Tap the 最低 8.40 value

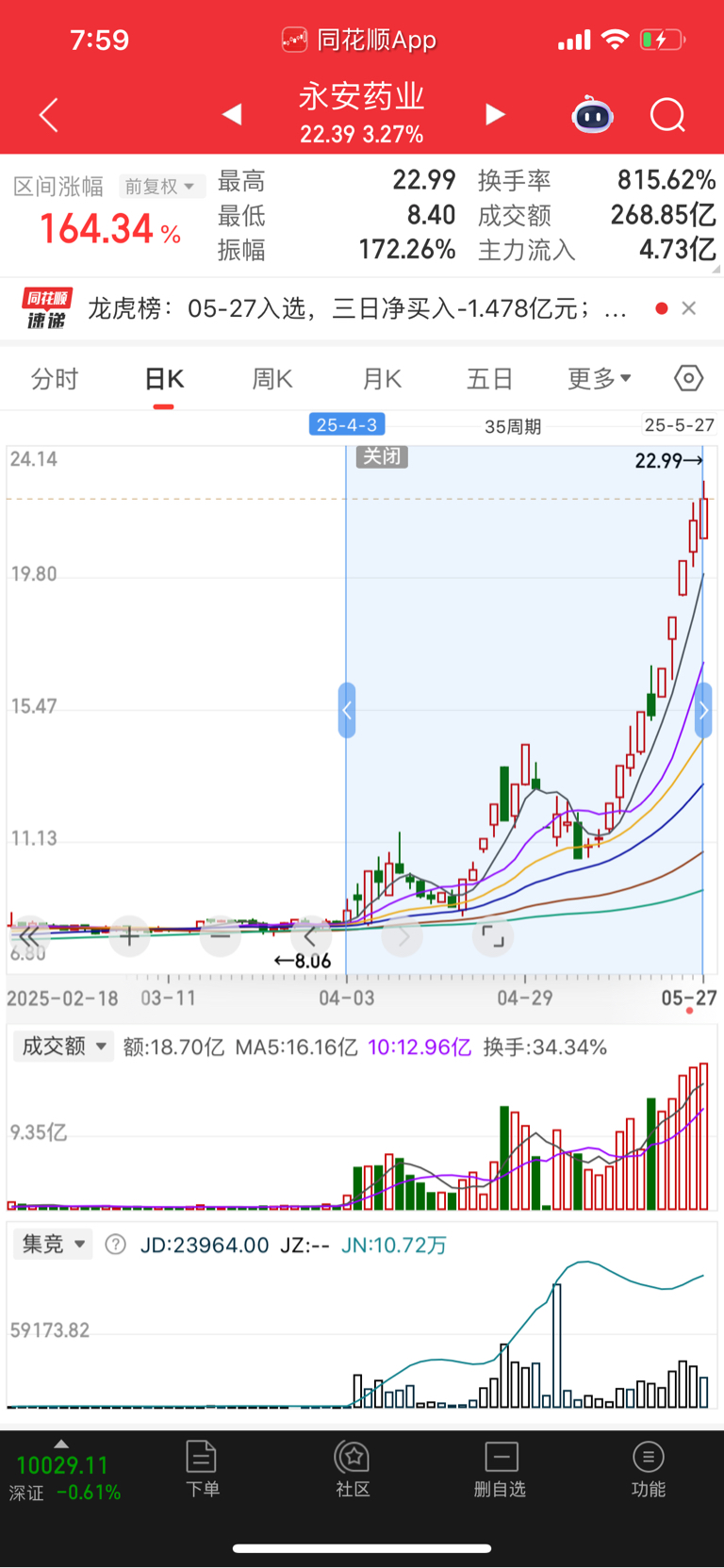coord(431,215)
